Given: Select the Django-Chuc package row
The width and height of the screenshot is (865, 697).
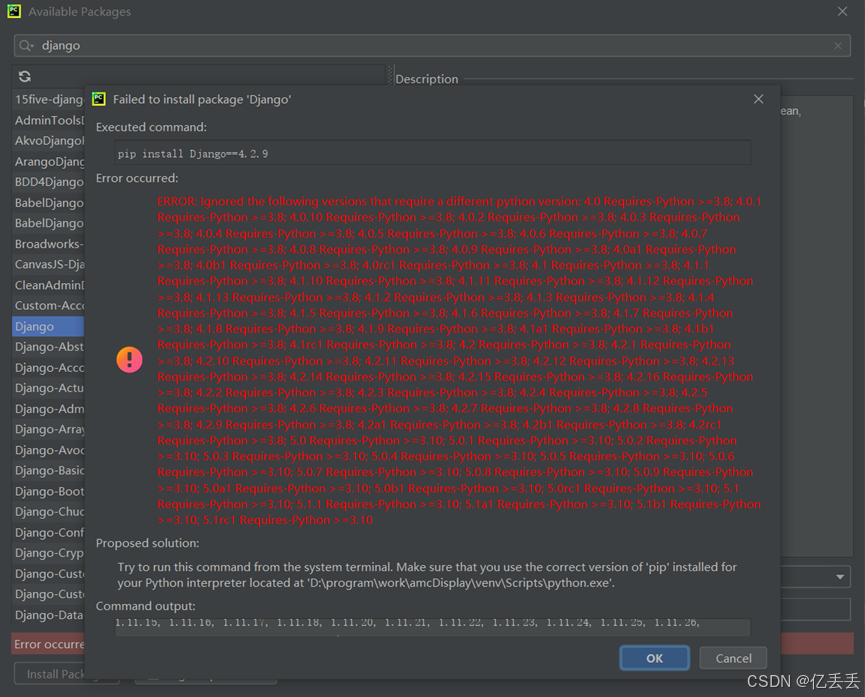Looking at the screenshot, I should coord(49,512).
